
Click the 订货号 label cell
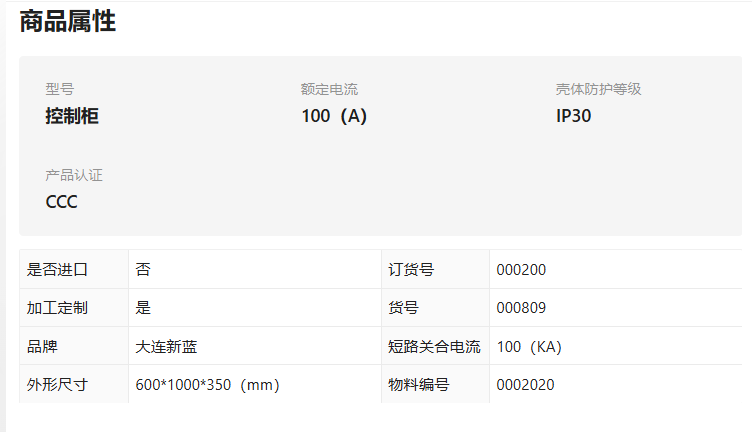tap(435, 269)
